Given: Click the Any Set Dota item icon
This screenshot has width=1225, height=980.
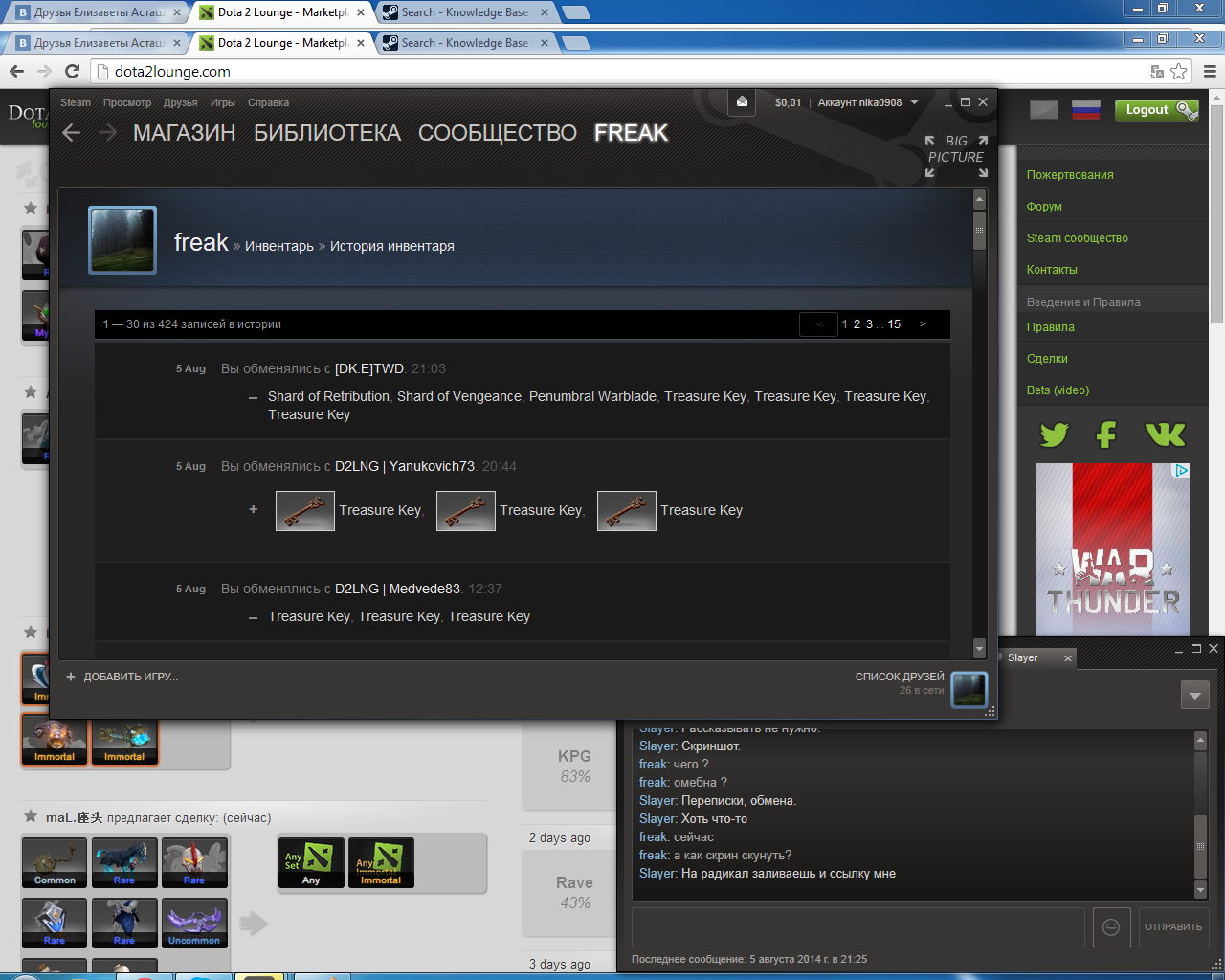Looking at the screenshot, I should click(x=311, y=863).
